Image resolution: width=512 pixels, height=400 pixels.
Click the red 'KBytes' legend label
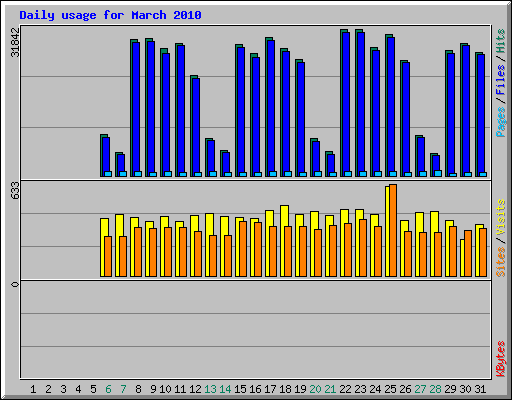click(501, 359)
